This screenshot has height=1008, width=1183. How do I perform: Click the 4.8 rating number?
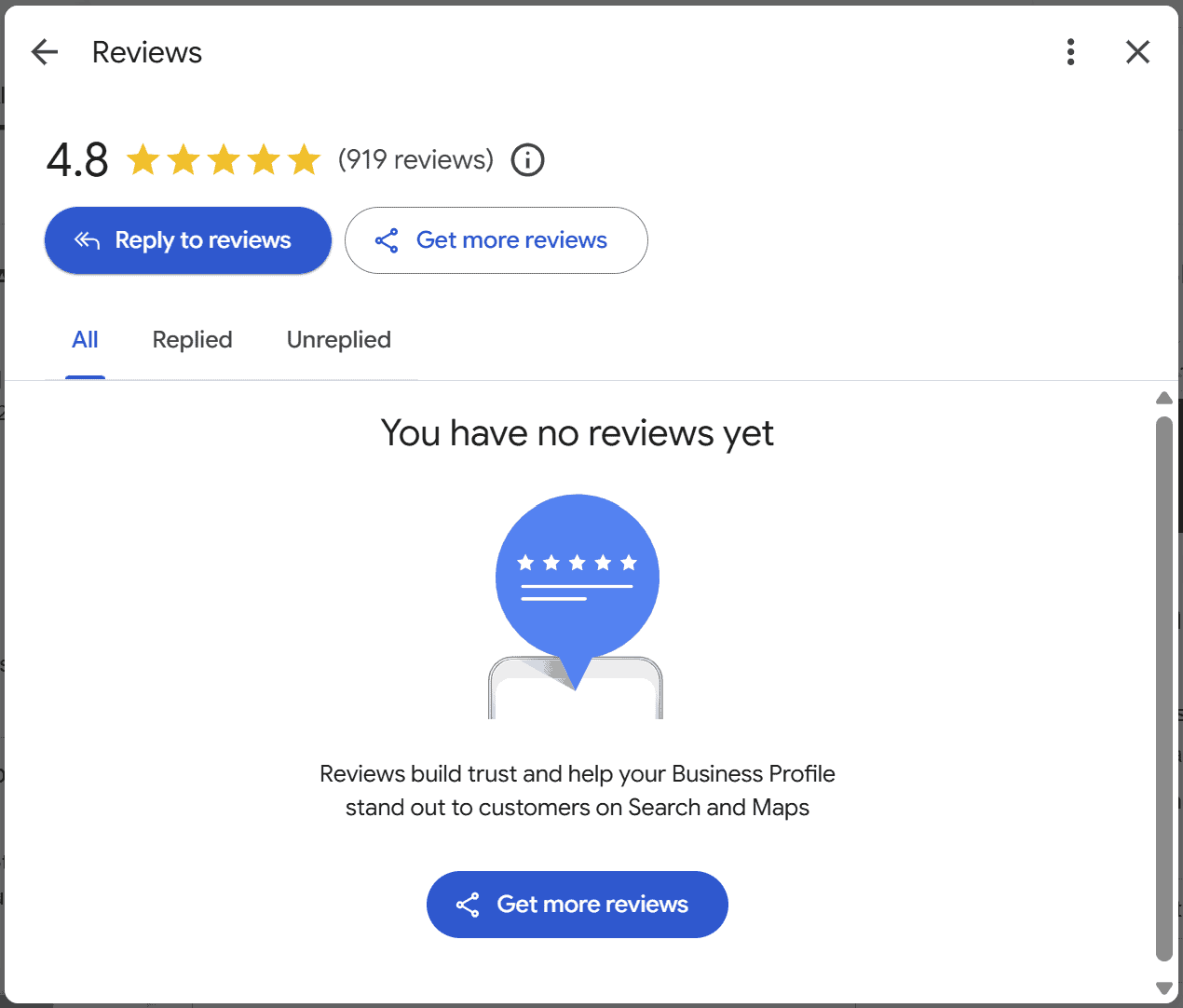[77, 160]
